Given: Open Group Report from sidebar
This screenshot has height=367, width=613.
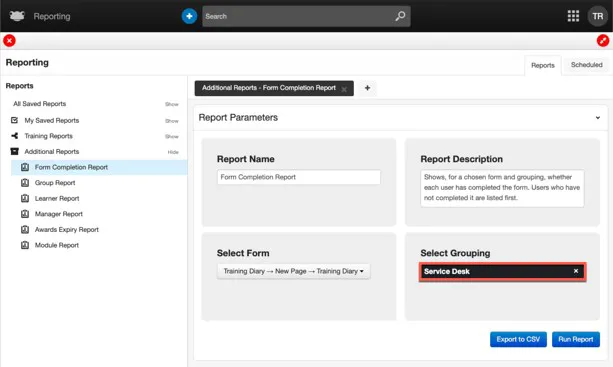Looking at the screenshot, I should pyautogui.click(x=55, y=183).
